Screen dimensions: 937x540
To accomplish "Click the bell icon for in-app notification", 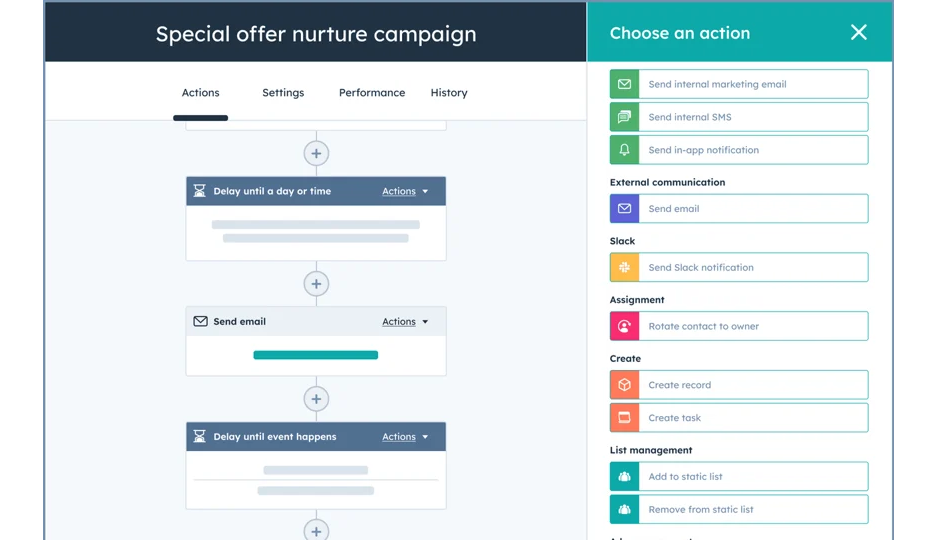I will pyautogui.click(x=624, y=150).
